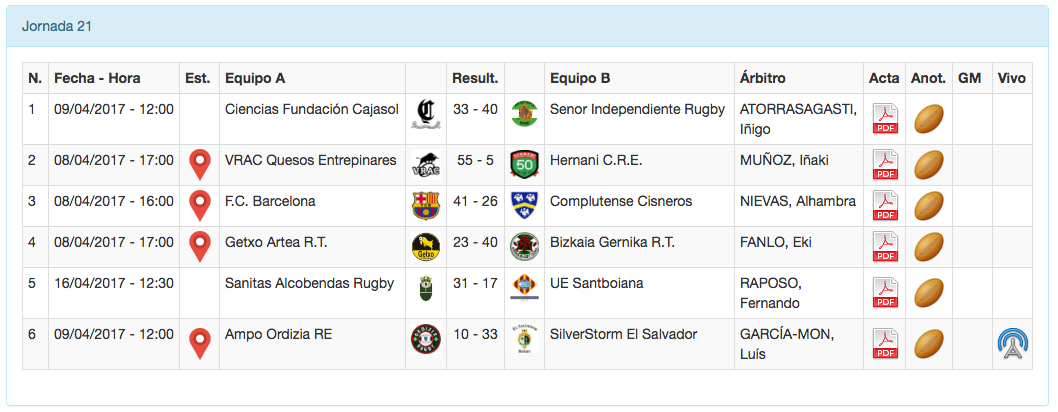1058x412 pixels.
Task: Select the Senor Independiente Rugby team name
Action: pos(637,109)
